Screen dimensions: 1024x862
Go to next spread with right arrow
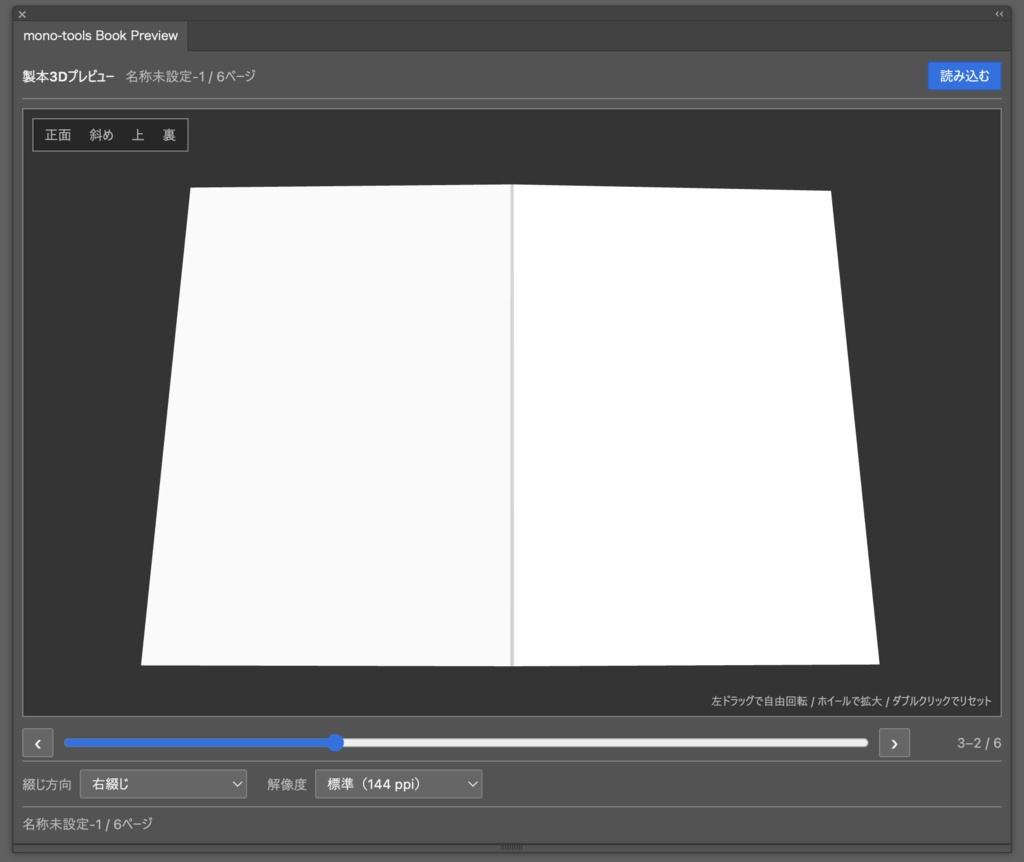[x=894, y=743]
